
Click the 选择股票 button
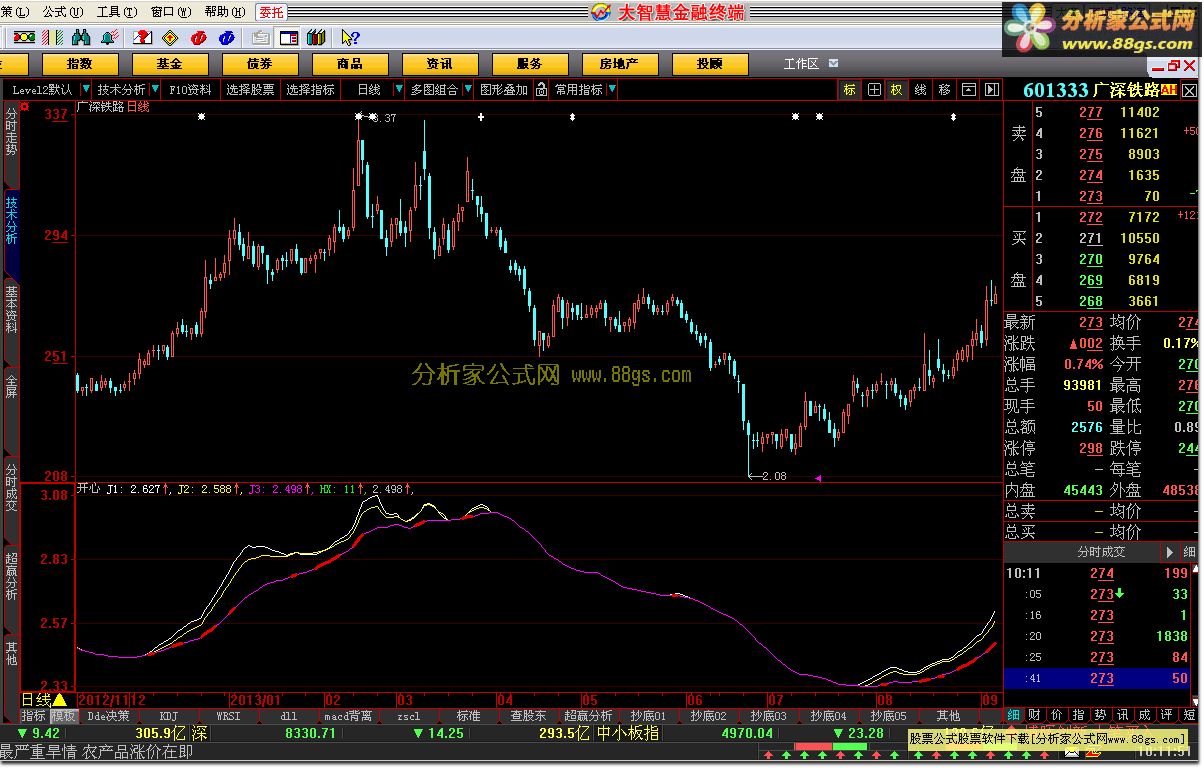click(x=250, y=89)
